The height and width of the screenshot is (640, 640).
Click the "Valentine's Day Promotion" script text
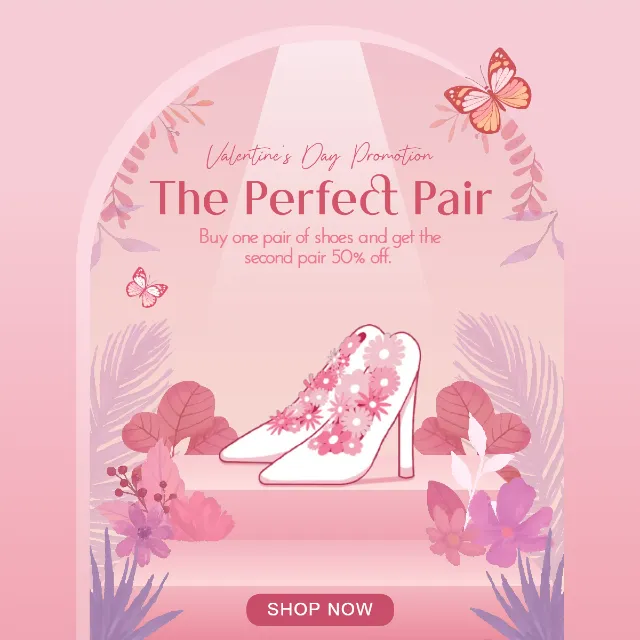coord(319,156)
